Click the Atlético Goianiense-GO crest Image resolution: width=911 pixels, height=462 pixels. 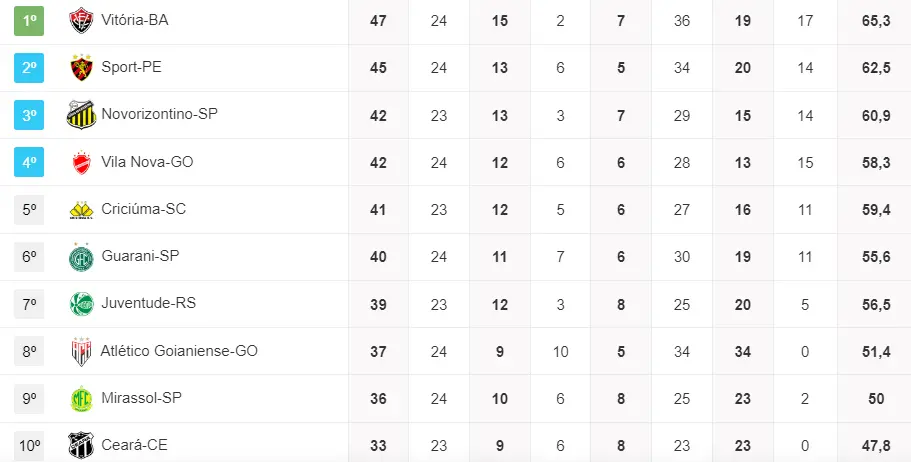point(80,351)
